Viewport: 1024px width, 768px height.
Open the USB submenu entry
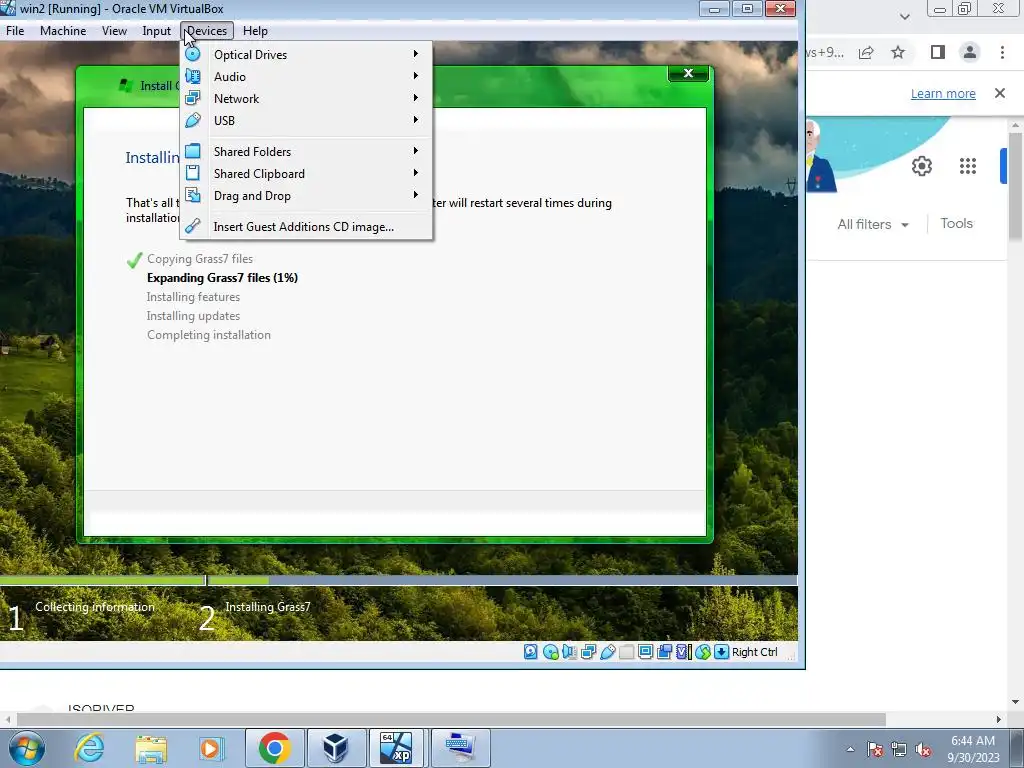pos(306,121)
